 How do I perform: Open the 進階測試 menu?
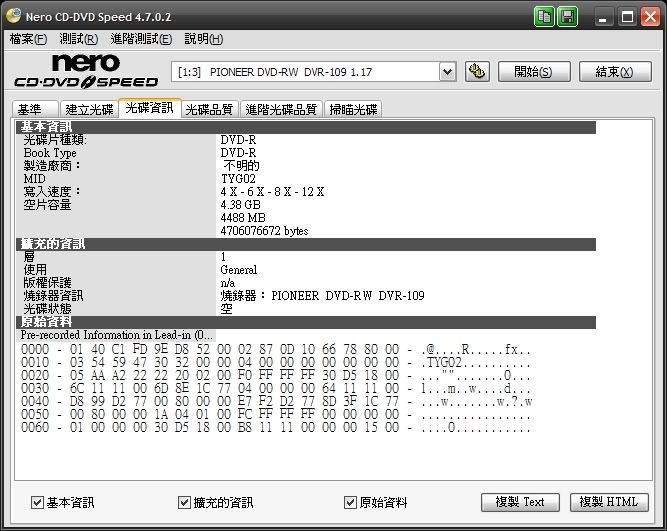(x=140, y=39)
